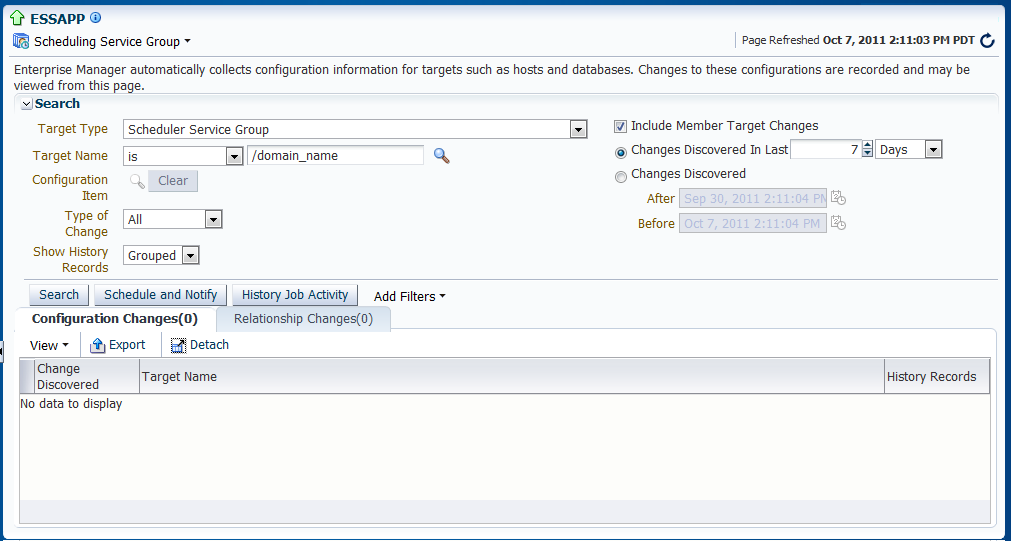This screenshot has height=541, width=1011.
Task: Click the Export label in toolbar
Action: click(127, 345)
